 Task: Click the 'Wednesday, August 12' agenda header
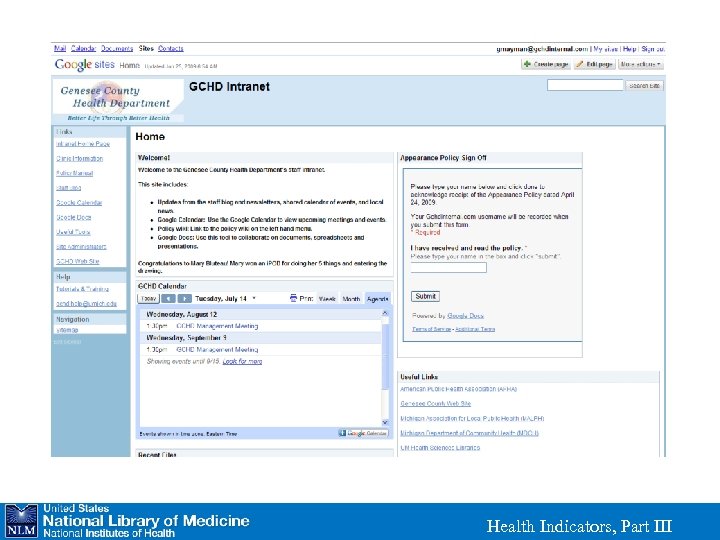coord(181,315)
